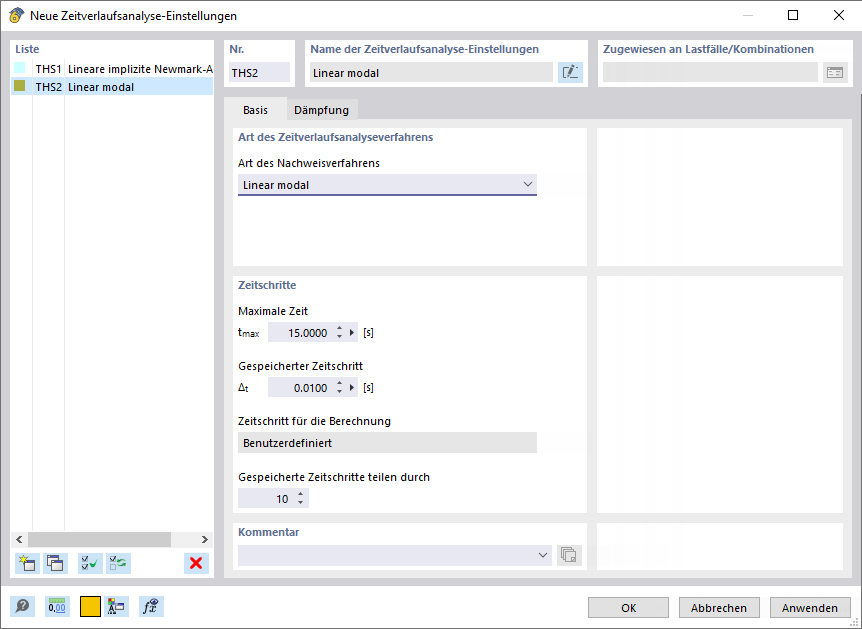
Task: Click the tmax 15.0000 input field
Action: click(301, 333)
